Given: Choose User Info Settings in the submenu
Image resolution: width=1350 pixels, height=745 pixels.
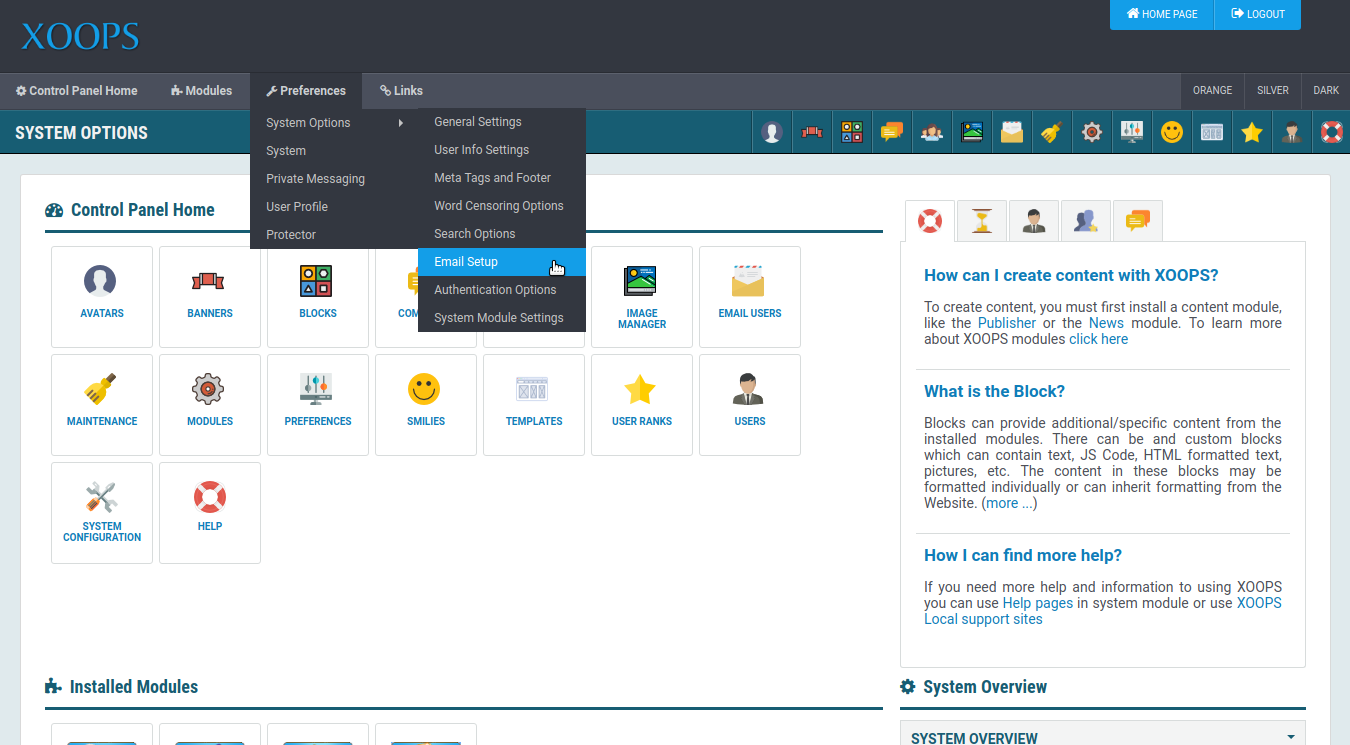Looking at the screenshot, I should point(502,150).
